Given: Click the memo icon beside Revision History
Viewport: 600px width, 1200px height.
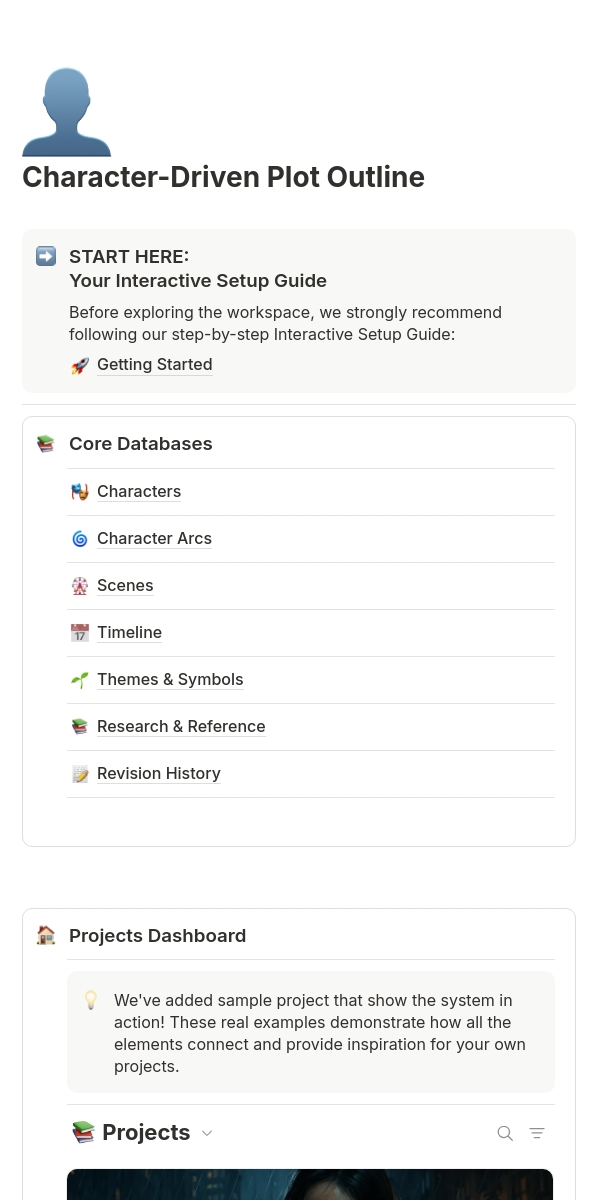Looking at the screenshot, I should (80, 774).
